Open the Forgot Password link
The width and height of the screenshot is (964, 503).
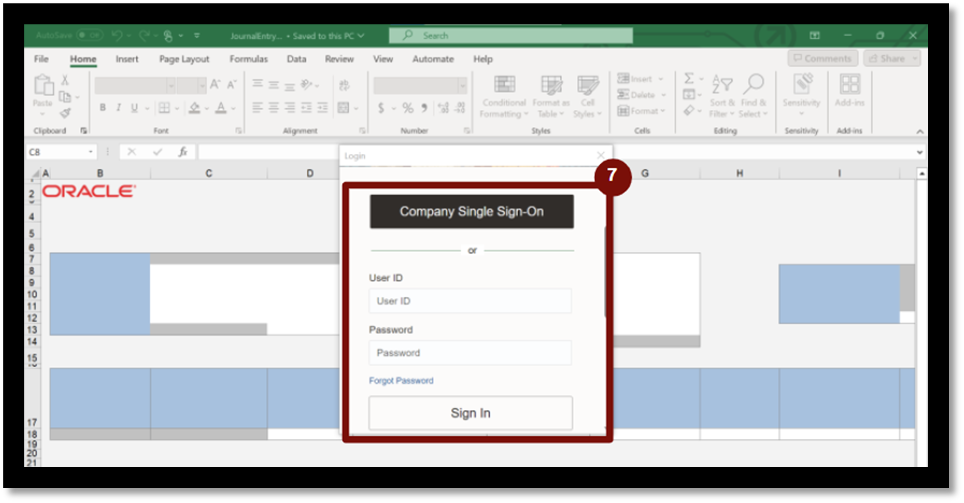point(401,381)
